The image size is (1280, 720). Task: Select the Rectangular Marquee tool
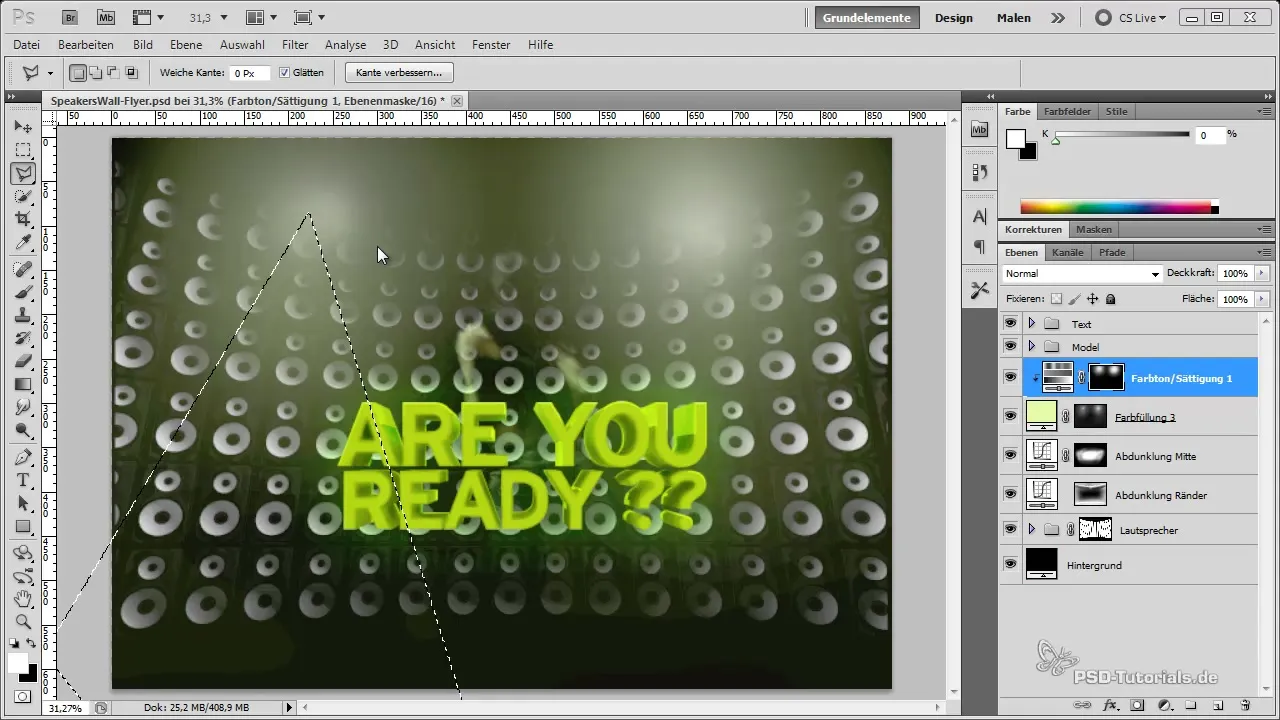click(x=23, y=150)
